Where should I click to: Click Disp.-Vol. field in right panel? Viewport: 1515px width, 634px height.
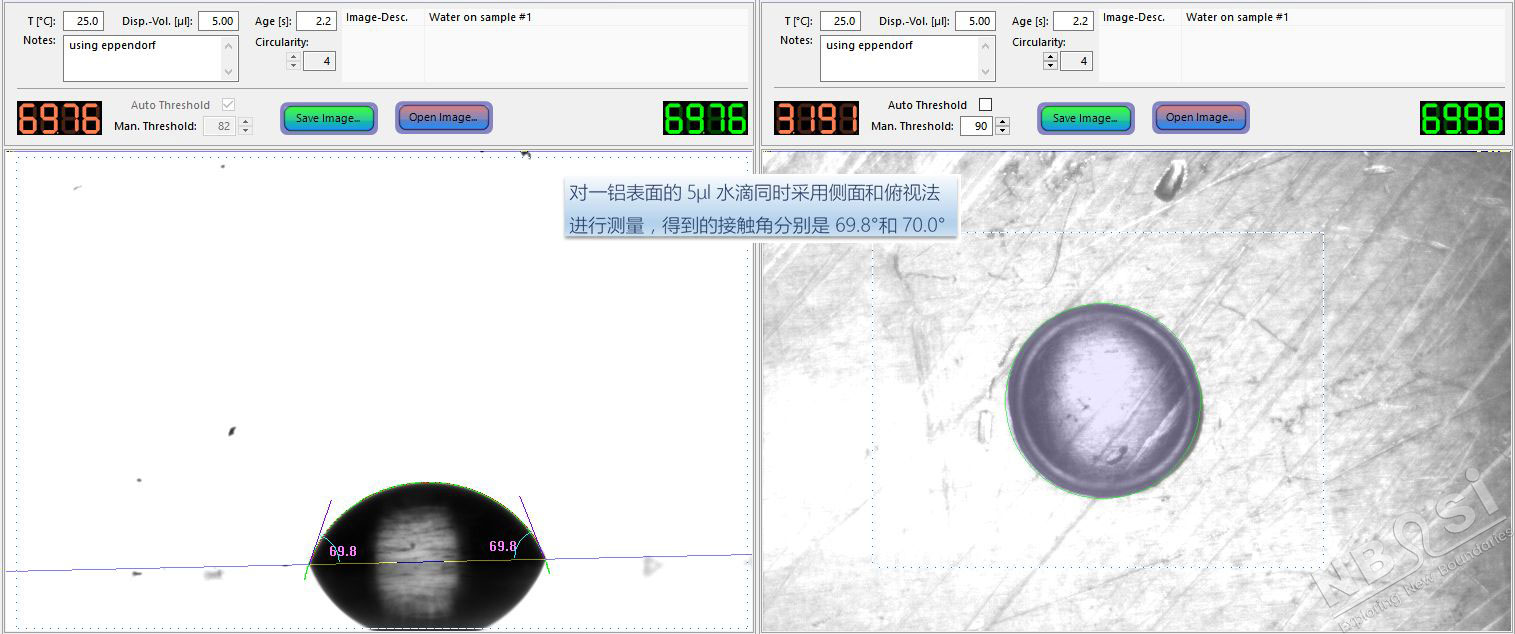[974, 21]
